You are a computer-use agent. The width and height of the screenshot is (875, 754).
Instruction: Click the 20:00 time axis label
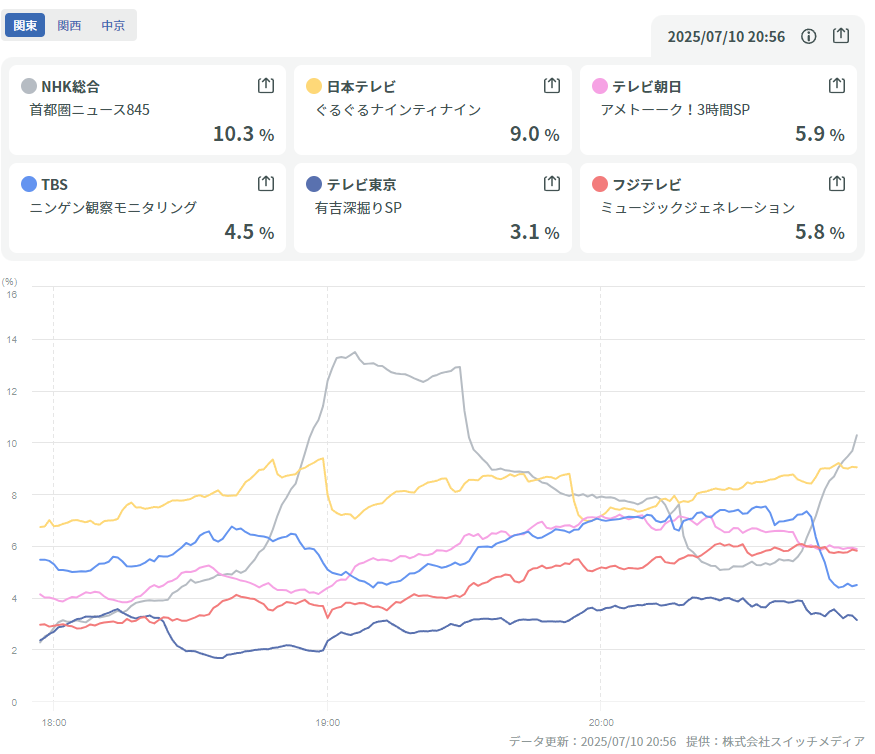[601, 723]
